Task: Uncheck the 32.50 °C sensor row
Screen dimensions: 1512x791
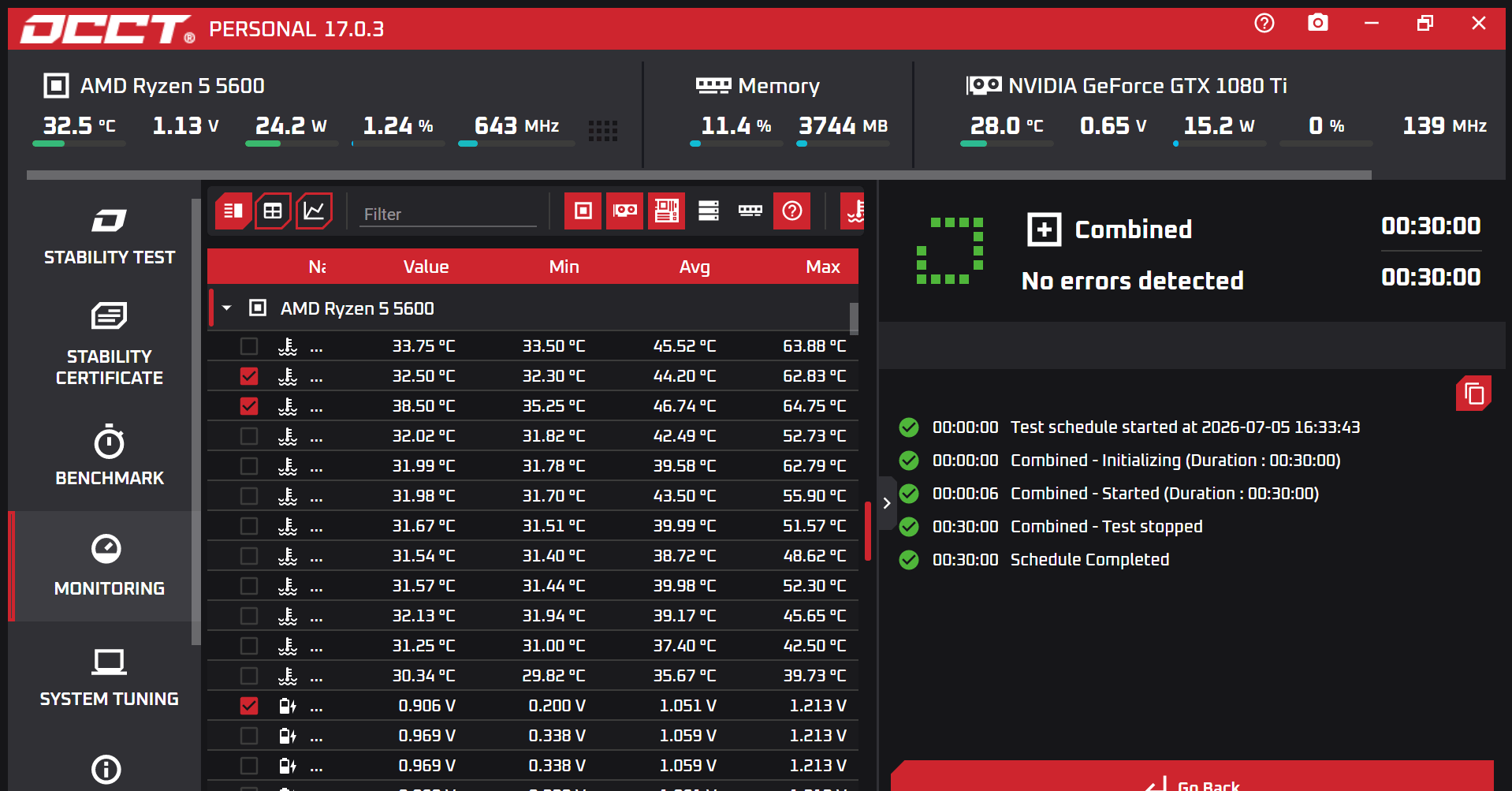Action: 249,376
